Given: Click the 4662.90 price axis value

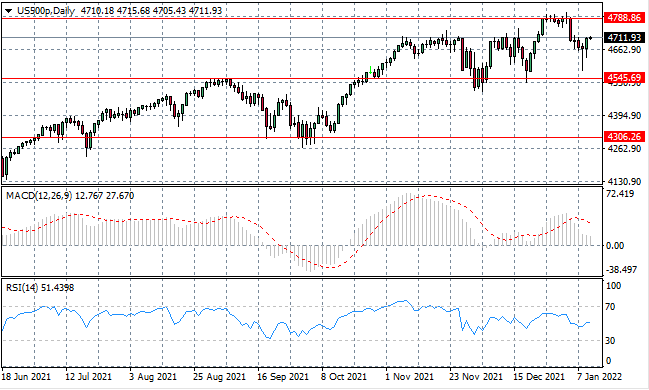Looking at the screenshot, I should tap(624, 50).
